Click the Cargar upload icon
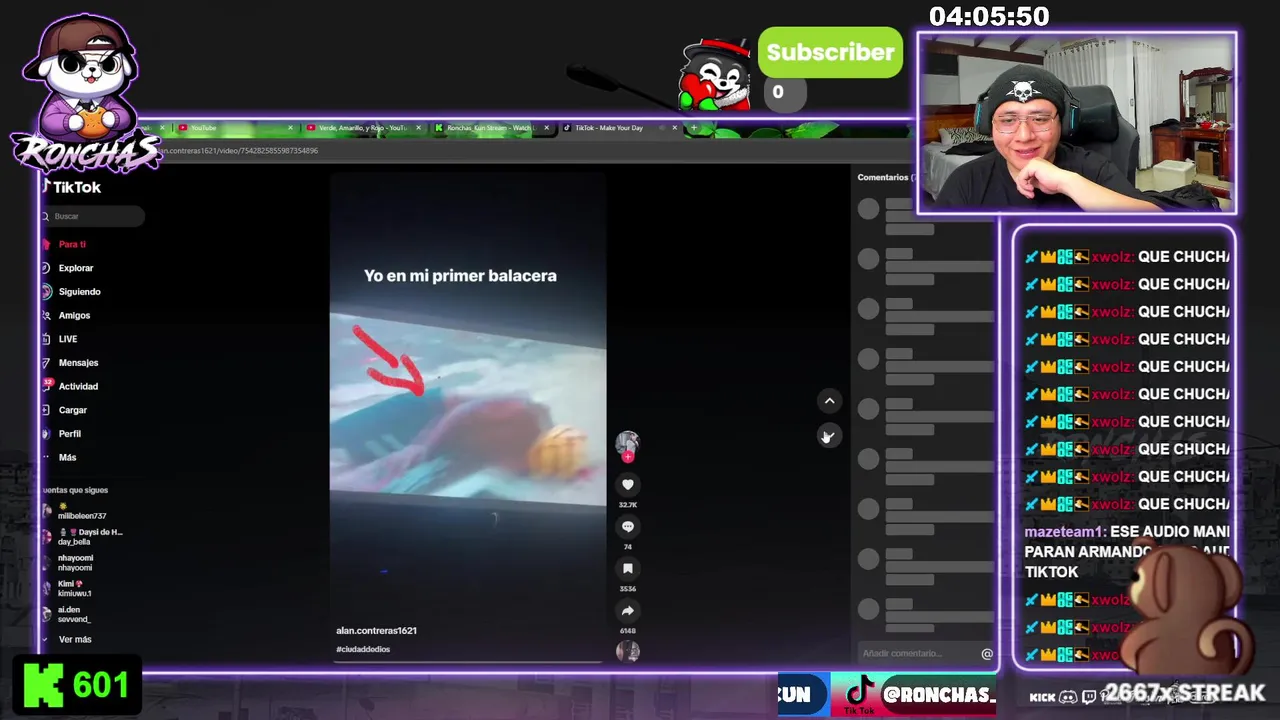Image resolution: width=1280 pixels, height=720 pixels. click(x=47, y=410)
